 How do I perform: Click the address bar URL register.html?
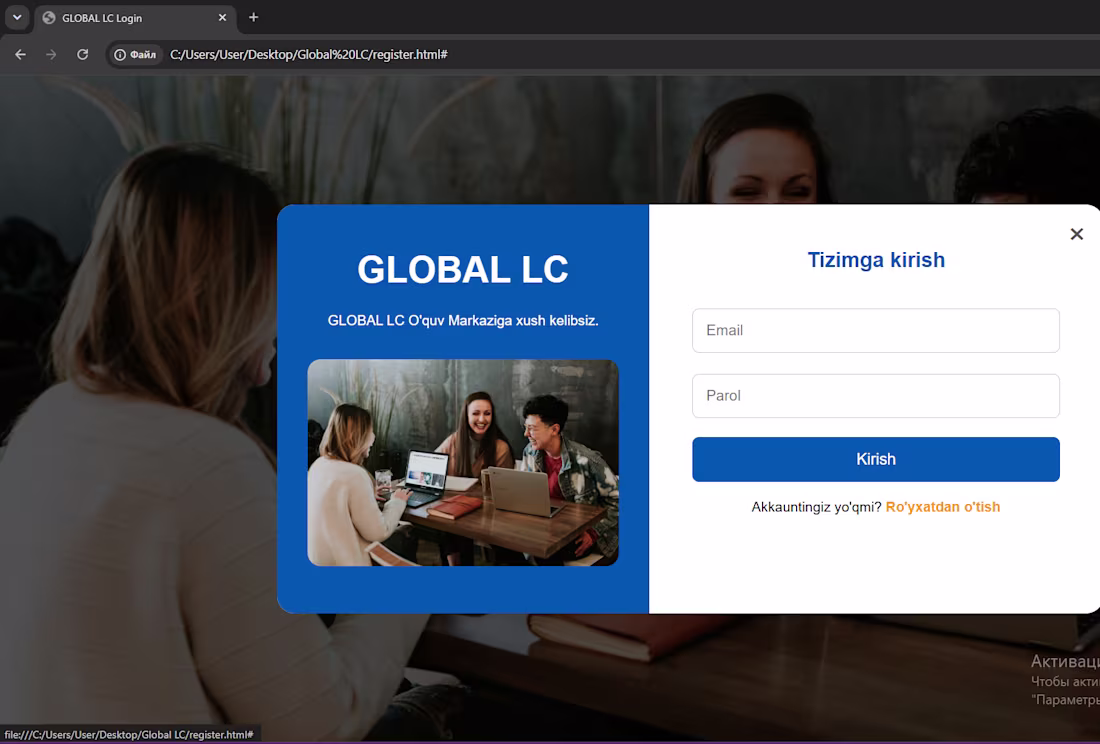pyautogui.click(x=309, y=55)
